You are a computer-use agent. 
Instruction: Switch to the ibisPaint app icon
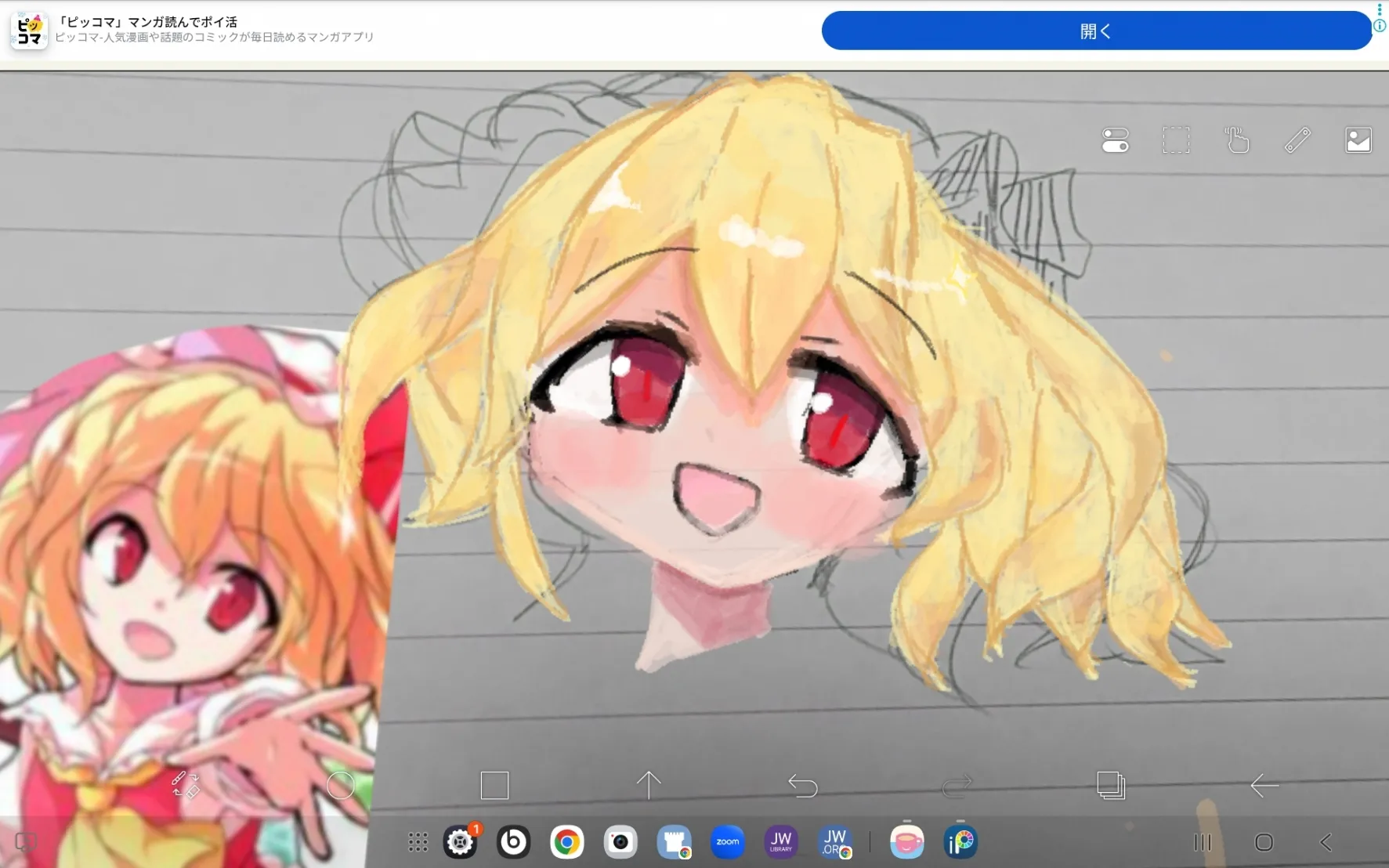[960, 842]
